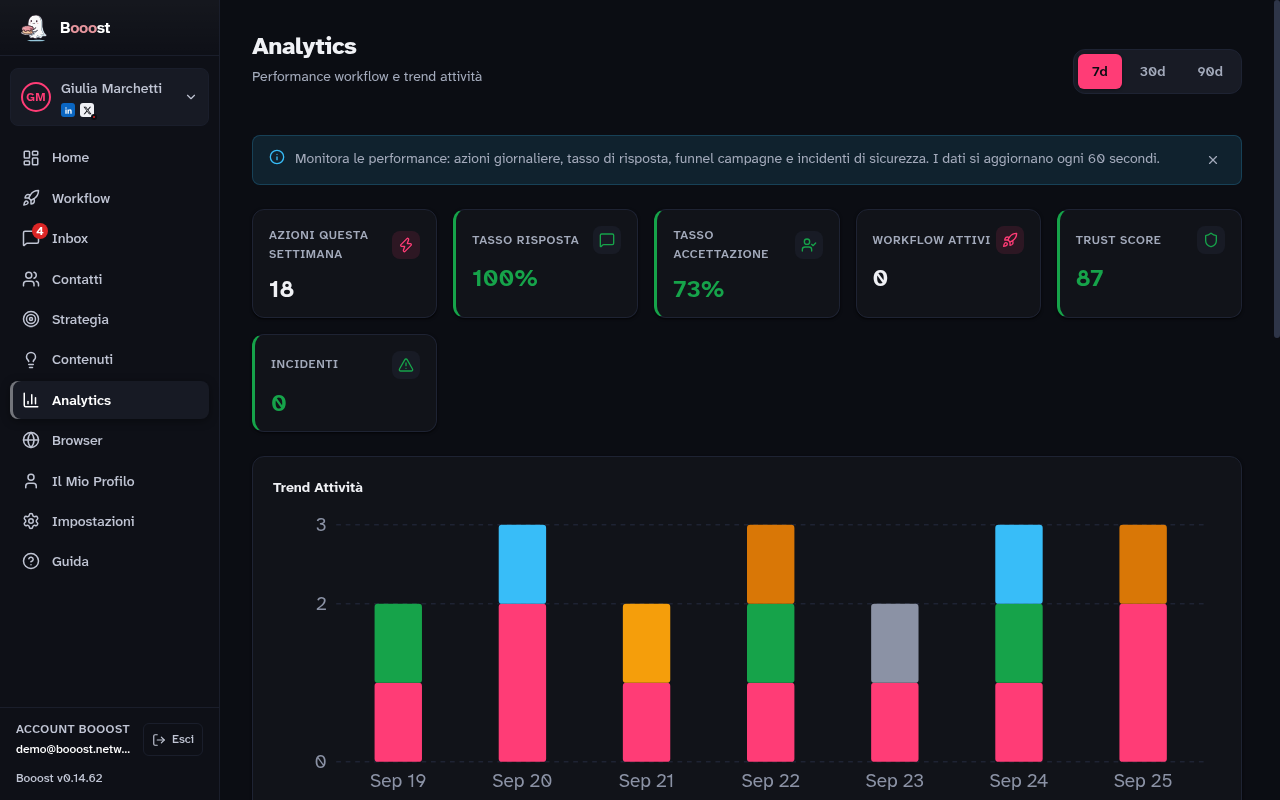Click the Booost v0.14.62 version label
Image resolution: width=1280 pixels, height=800 pixels.
(x=59, y=777)
